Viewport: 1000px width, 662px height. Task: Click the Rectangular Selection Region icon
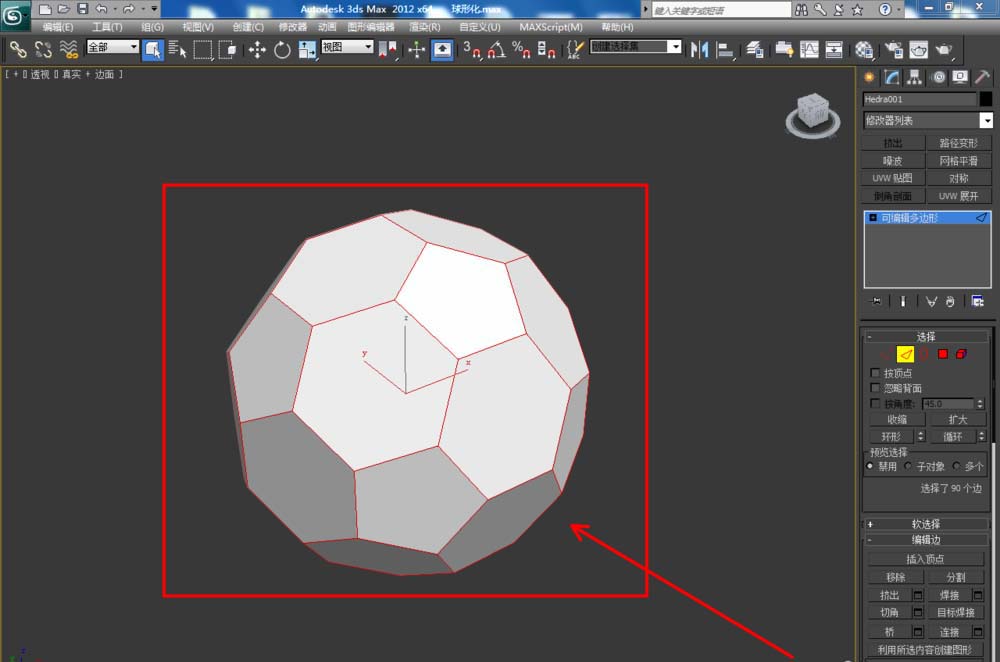point(203,49)
